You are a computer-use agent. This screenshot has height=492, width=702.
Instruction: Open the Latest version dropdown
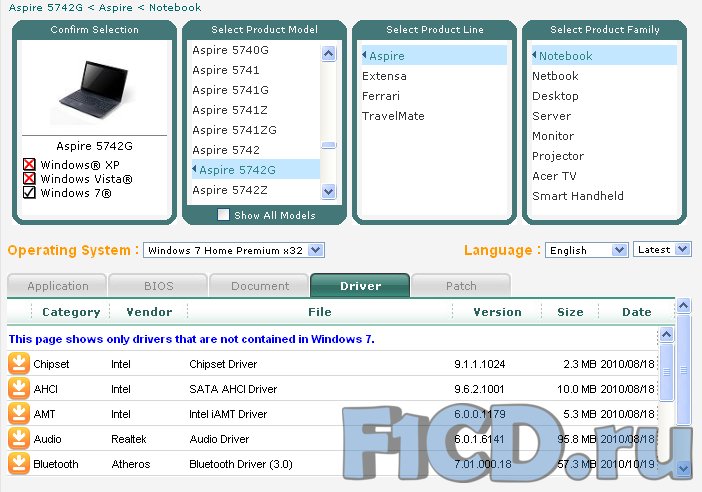(662, 249)
